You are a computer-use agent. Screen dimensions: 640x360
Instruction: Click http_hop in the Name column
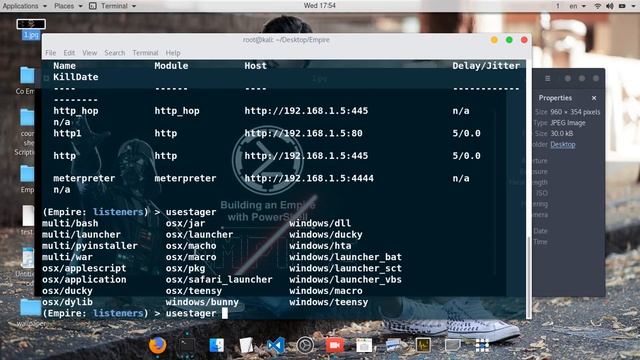[76, 111]
